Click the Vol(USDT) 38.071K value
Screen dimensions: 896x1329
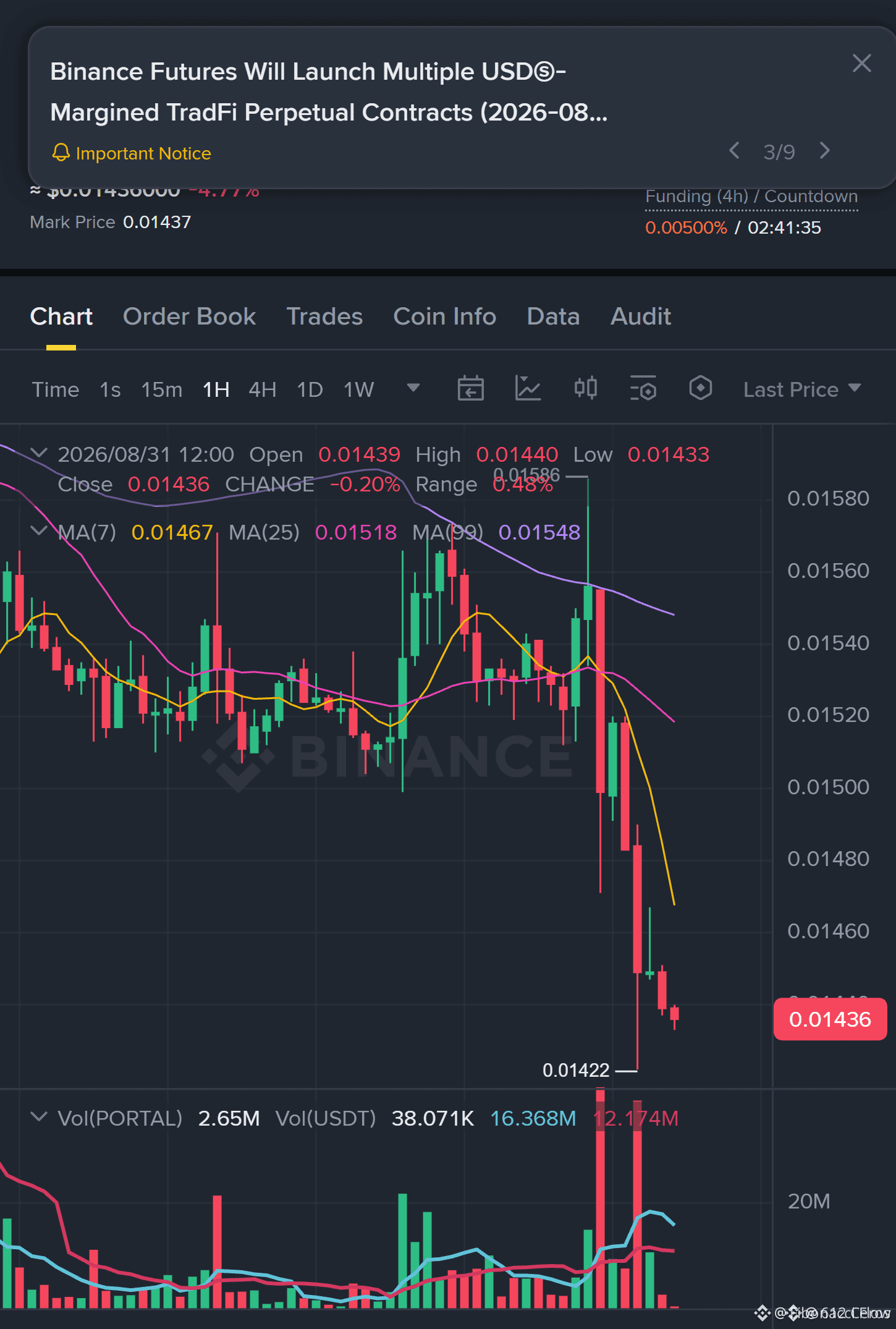(433, 1118)
